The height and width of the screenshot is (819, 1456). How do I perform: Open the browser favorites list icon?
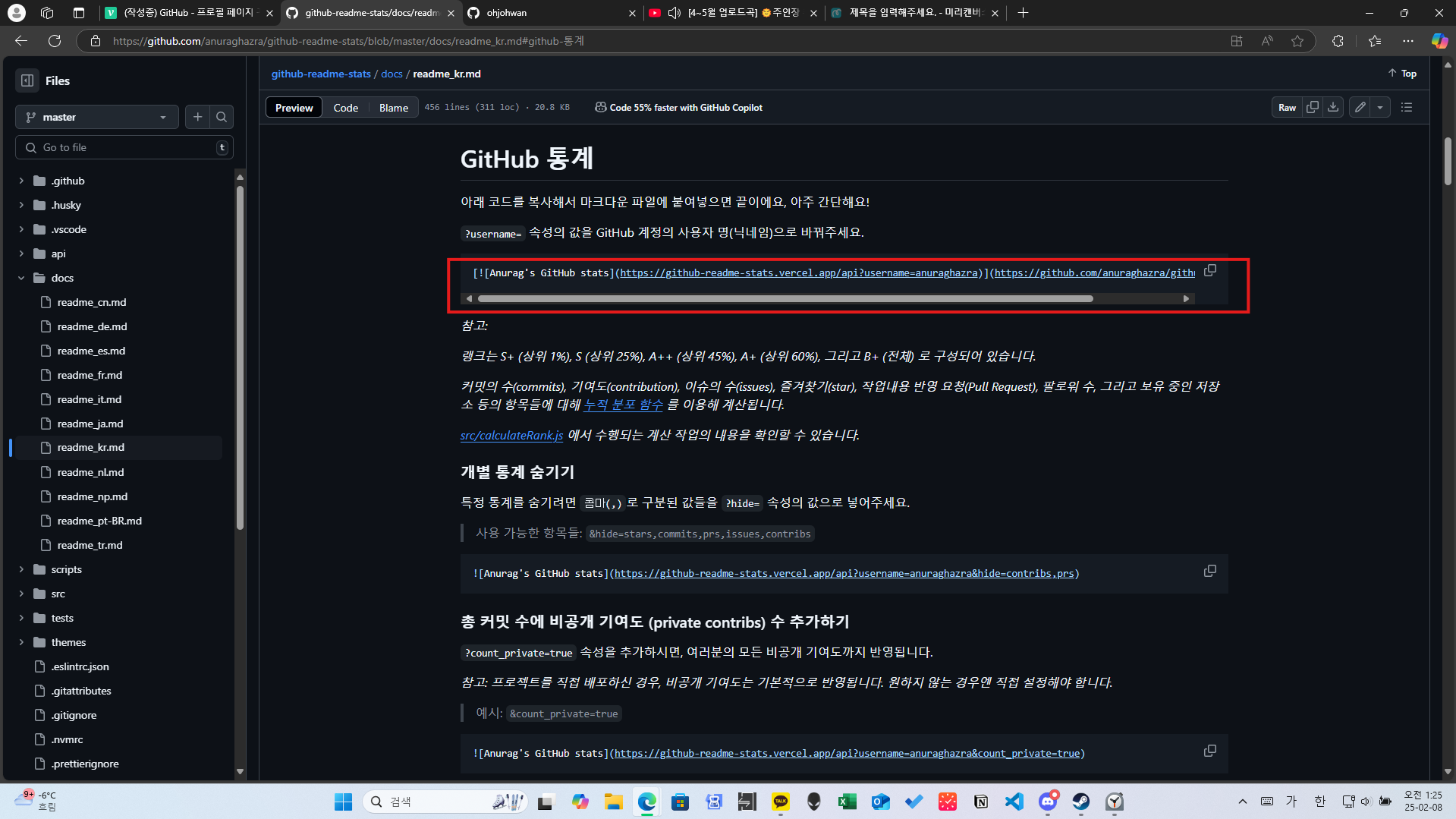click(1375, 41)
